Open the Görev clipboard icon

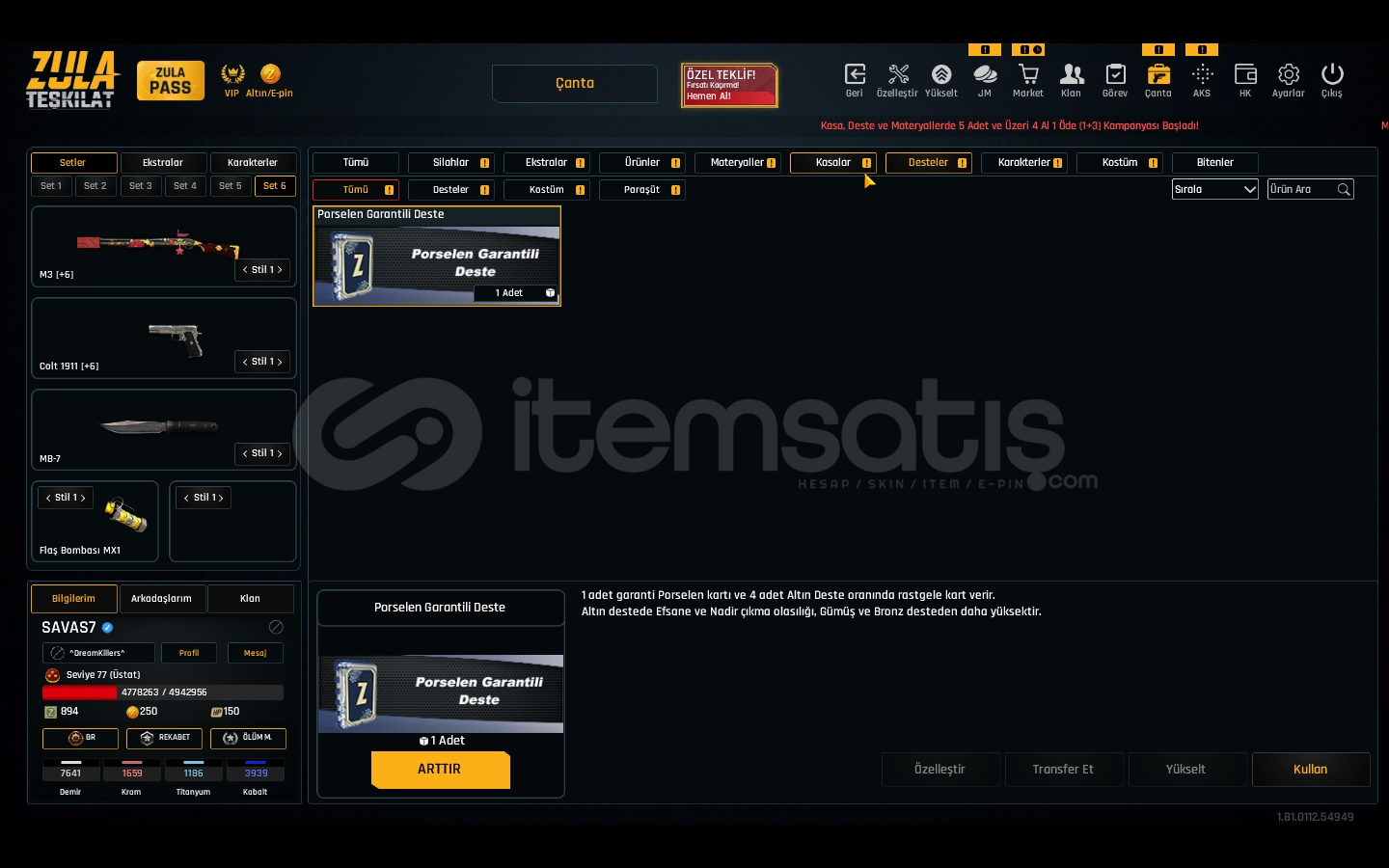[1115, 74]
